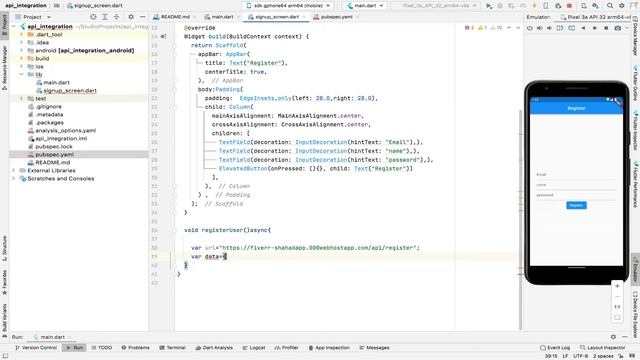The height and width of the screenshot is (360, 640).
Task: Click Collapse All icon in Project panel
Action: pyautogui.click(x=116, y=17)
